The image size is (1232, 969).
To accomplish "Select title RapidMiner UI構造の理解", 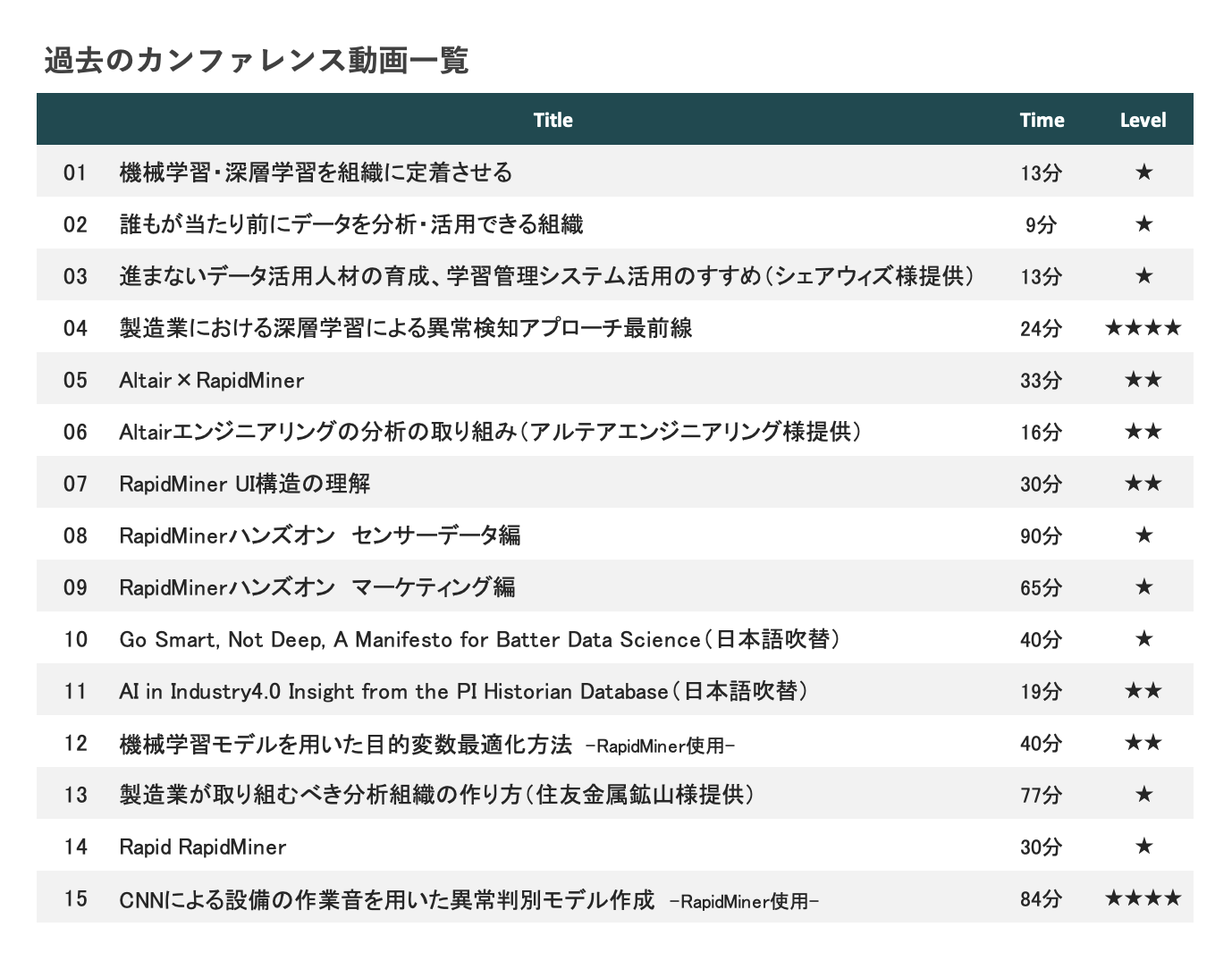I will (245, 484).
